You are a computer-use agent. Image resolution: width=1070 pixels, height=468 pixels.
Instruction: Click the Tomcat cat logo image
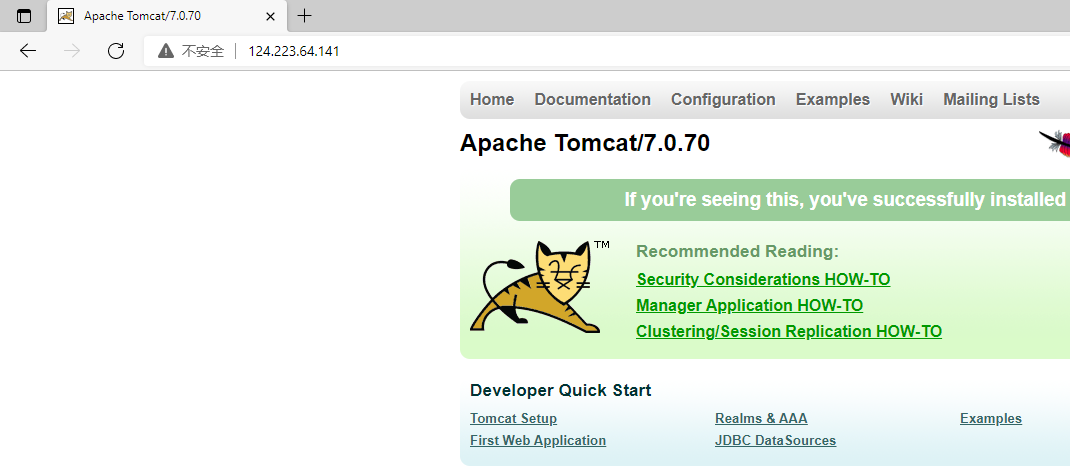click(x=537, y=287)
